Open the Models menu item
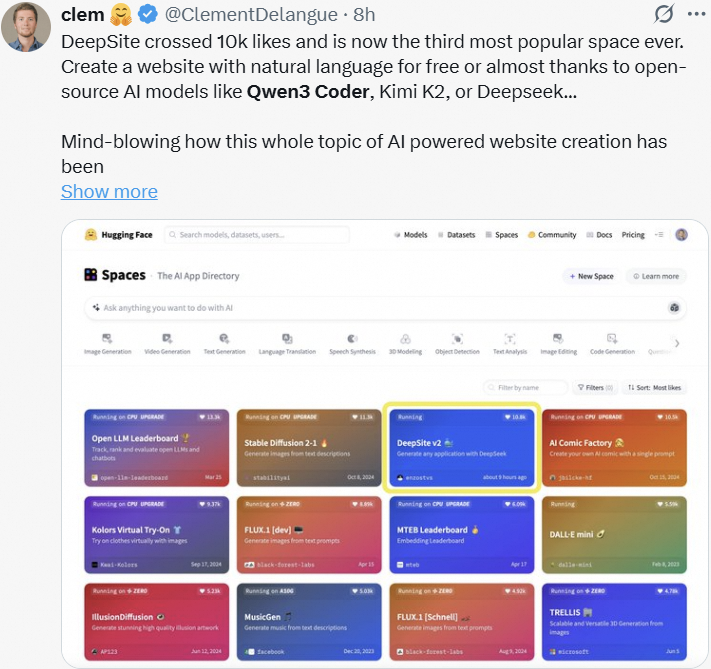The height and width of the screenshot is (669, 711). (x=411, y=235)
